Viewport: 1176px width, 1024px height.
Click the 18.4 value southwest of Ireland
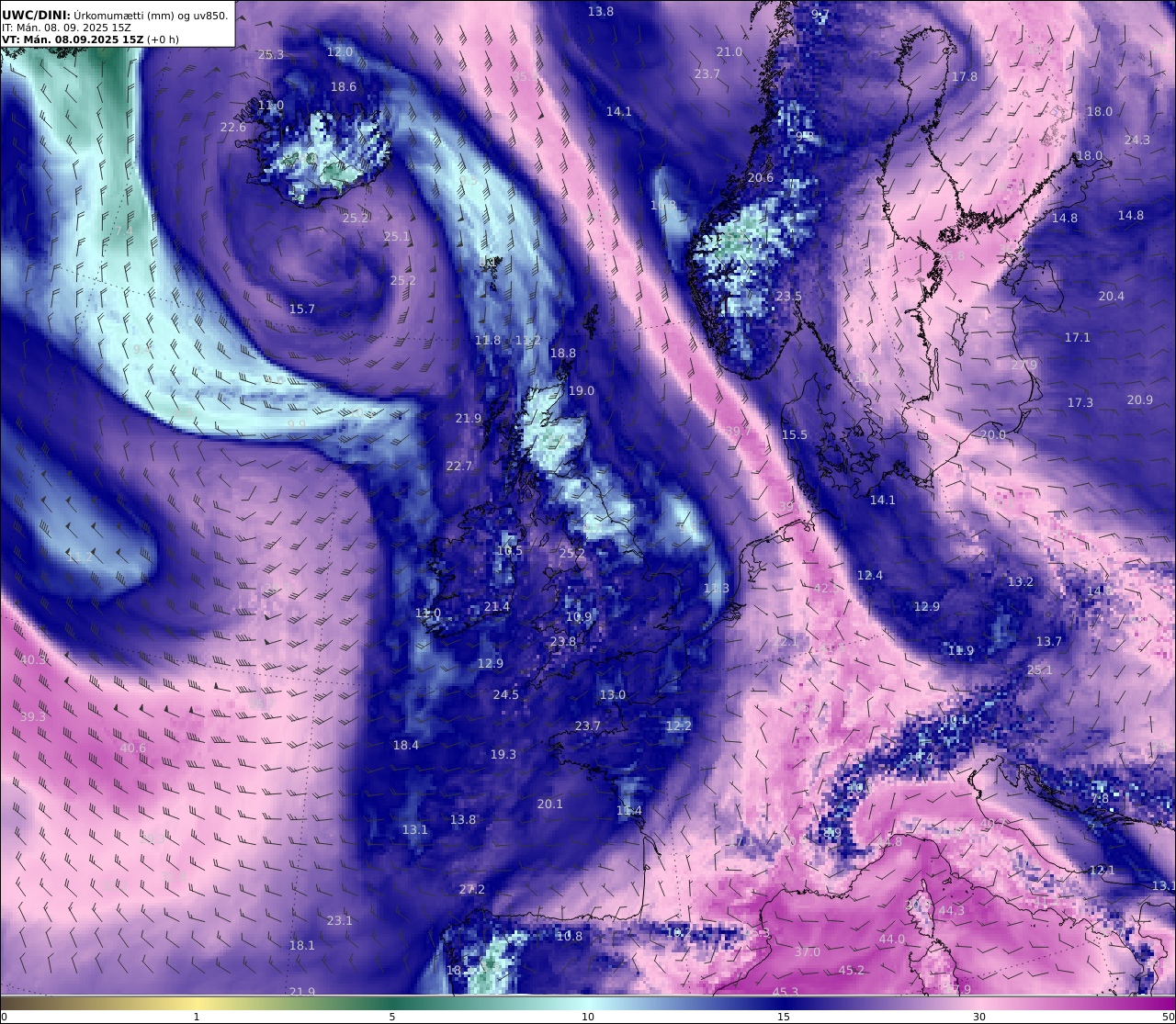(x=406, y=746)
